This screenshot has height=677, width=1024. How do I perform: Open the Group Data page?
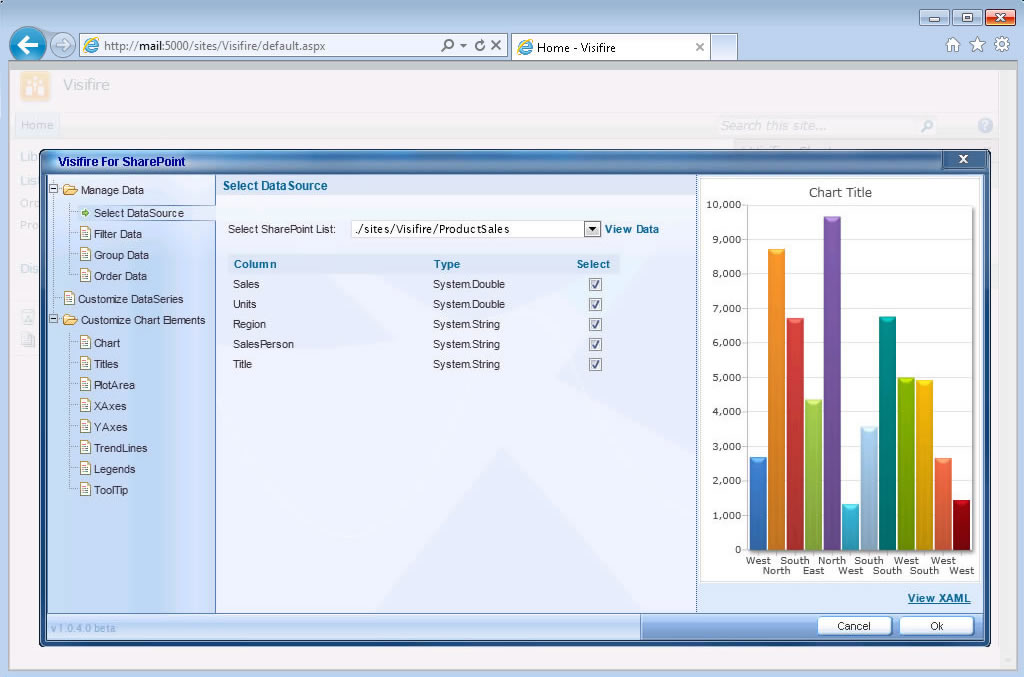tap(121, 255)
